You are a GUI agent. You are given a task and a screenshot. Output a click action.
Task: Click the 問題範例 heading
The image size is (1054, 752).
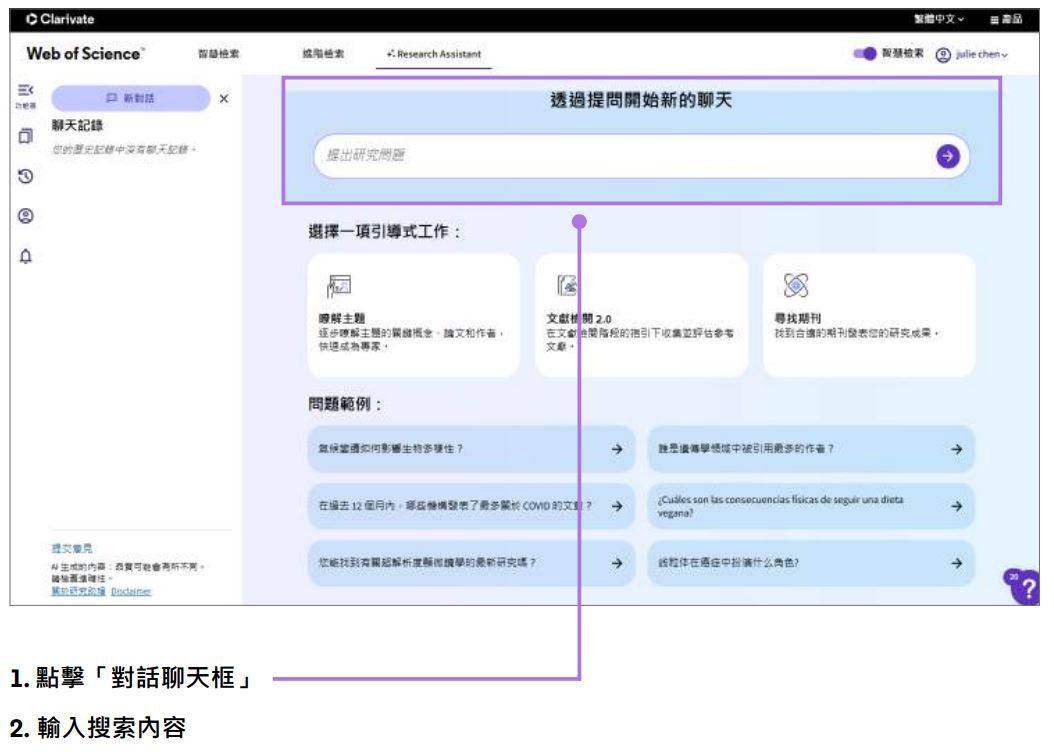click(x=345, y=404)
